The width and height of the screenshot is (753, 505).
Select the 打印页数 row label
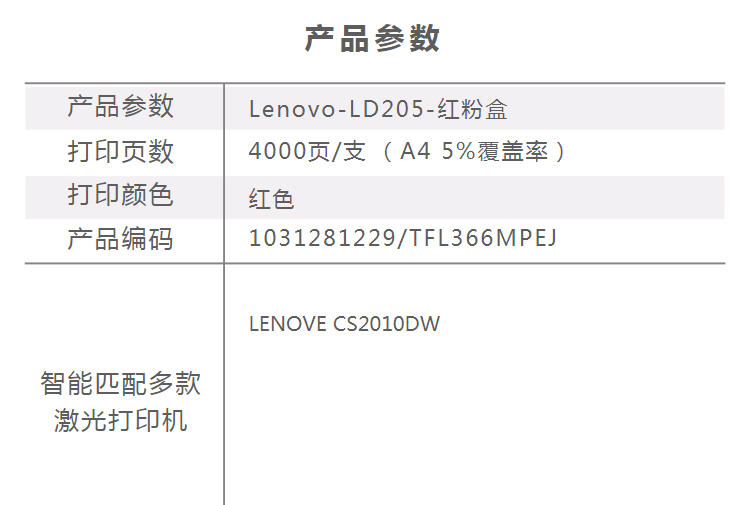pos(120,151)
